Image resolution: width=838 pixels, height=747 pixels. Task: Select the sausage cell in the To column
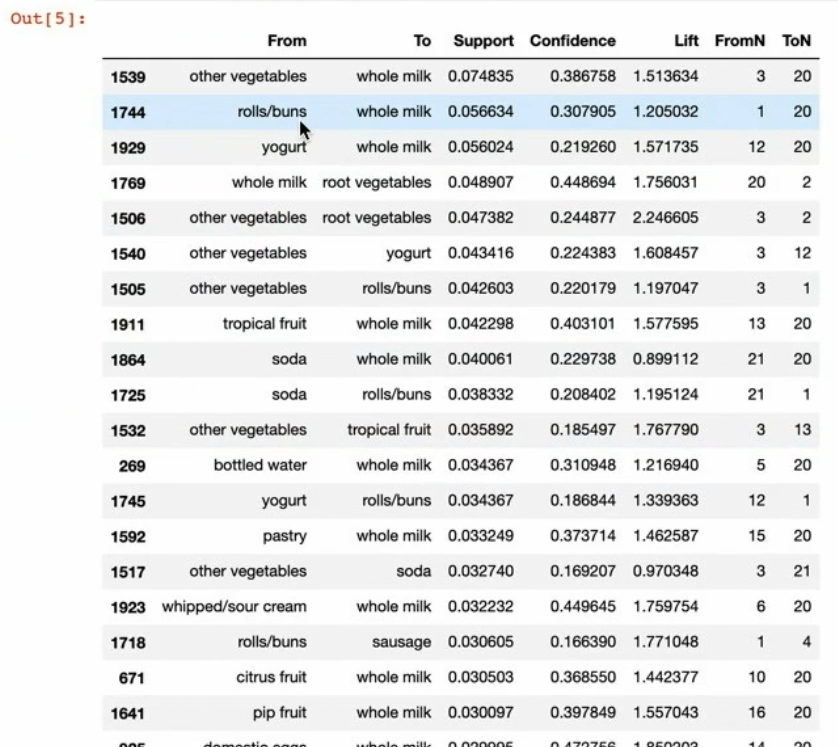click(405, 642)
